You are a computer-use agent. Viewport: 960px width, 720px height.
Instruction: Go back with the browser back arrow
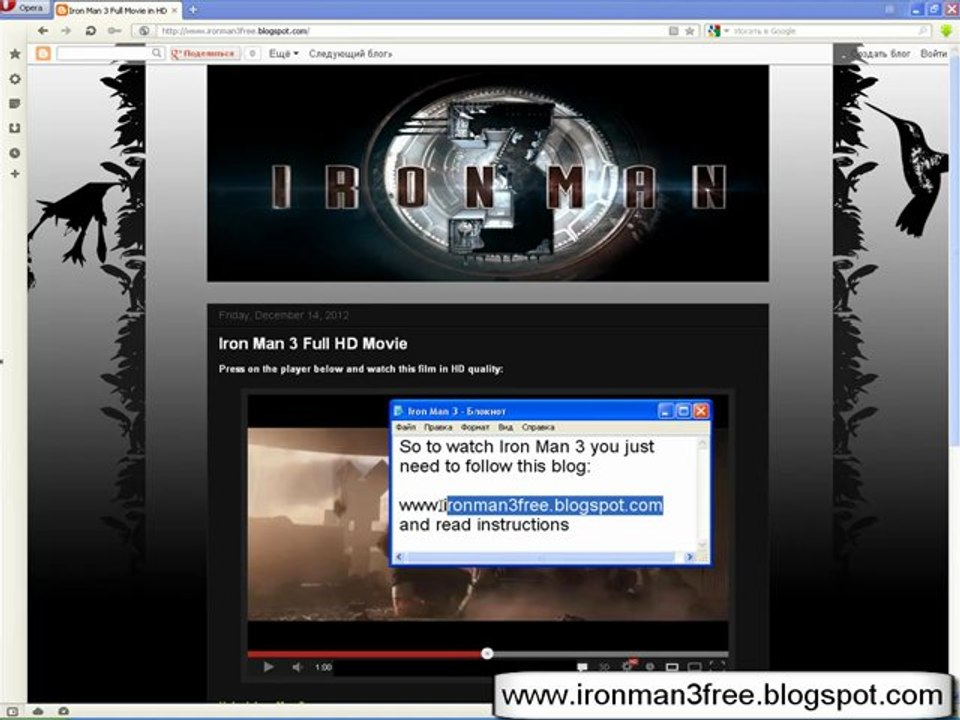tap(42, 31)
